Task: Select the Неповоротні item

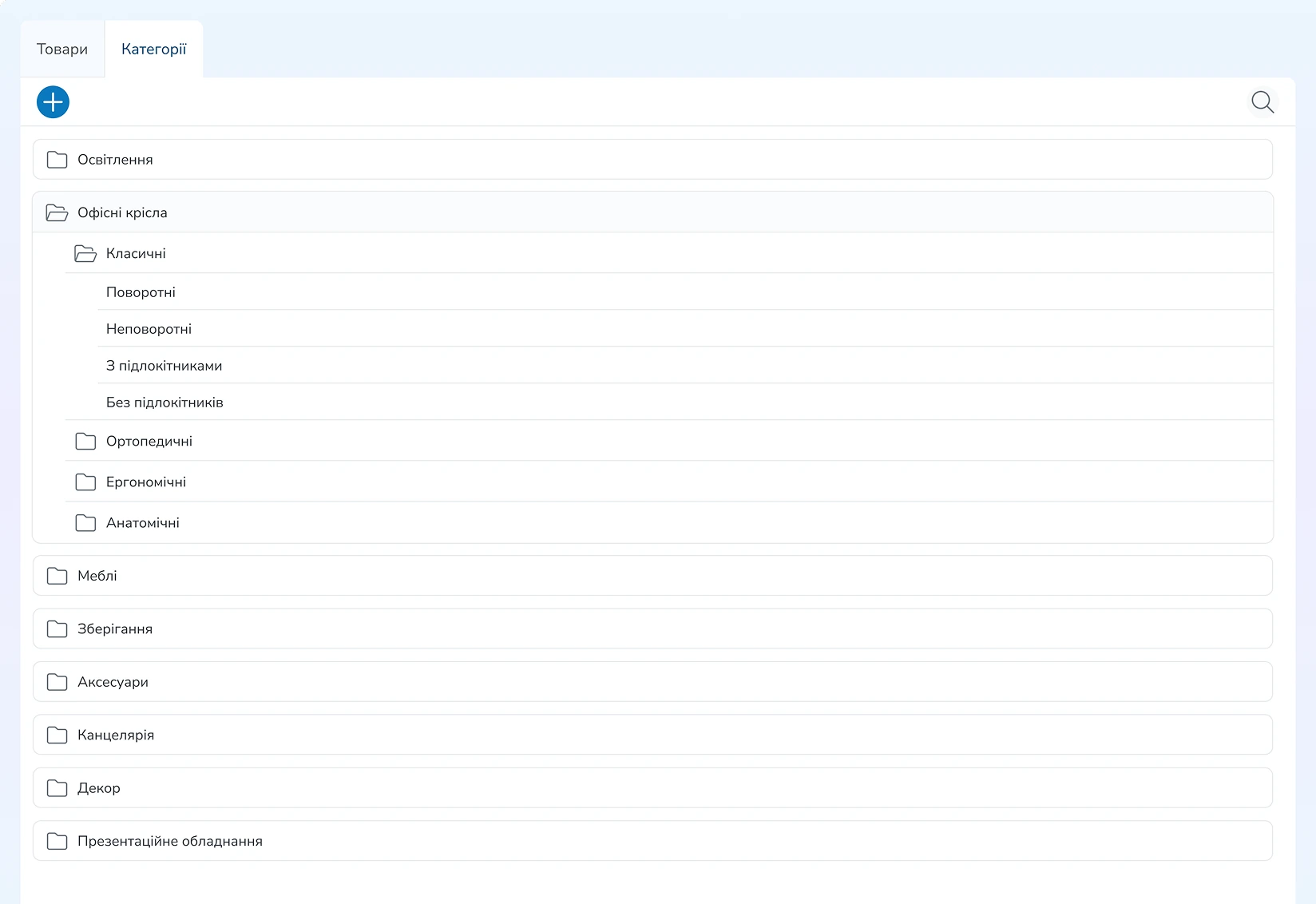Action: 685,329
